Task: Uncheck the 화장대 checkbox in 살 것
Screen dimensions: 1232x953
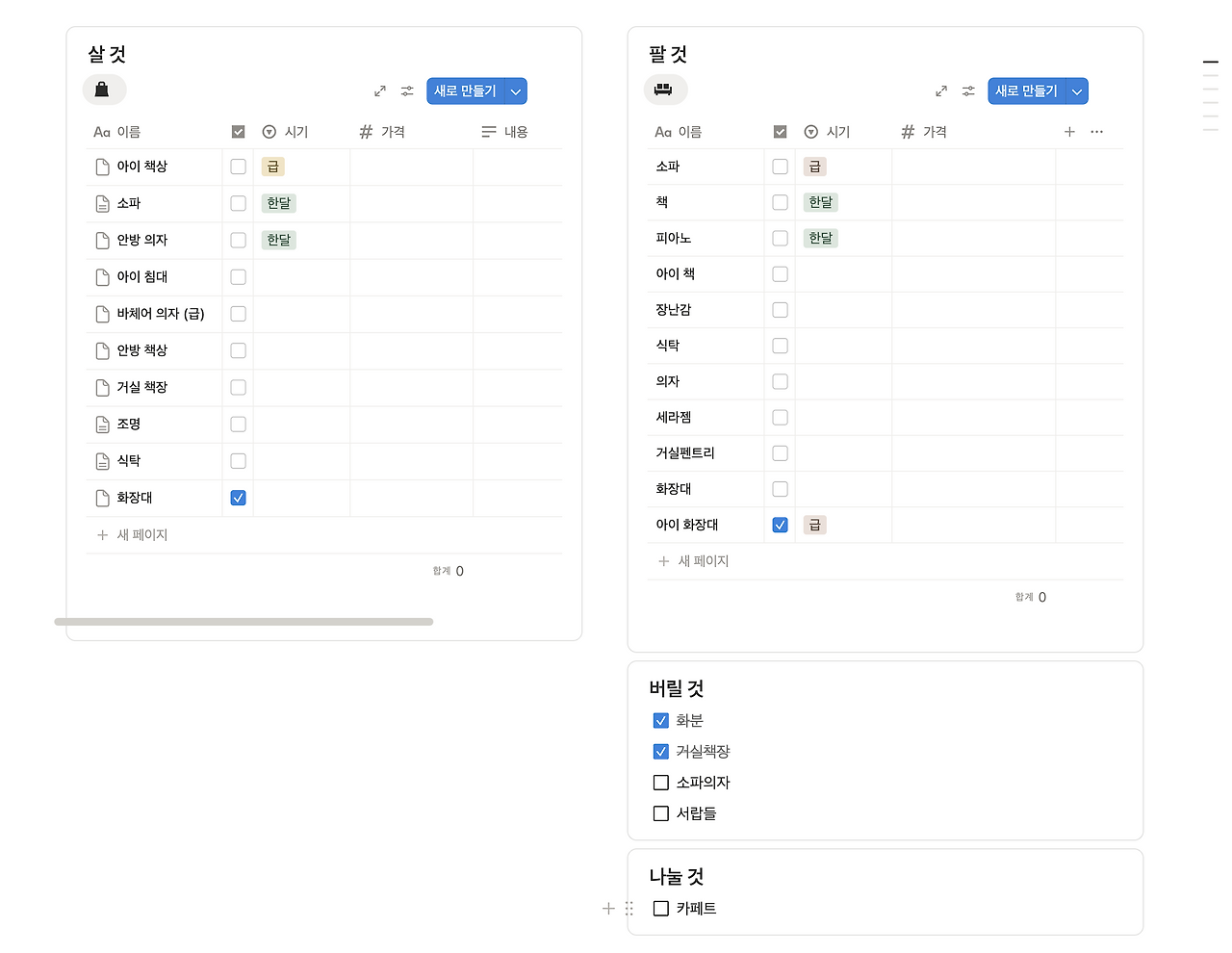Action: tap(237, 497)
